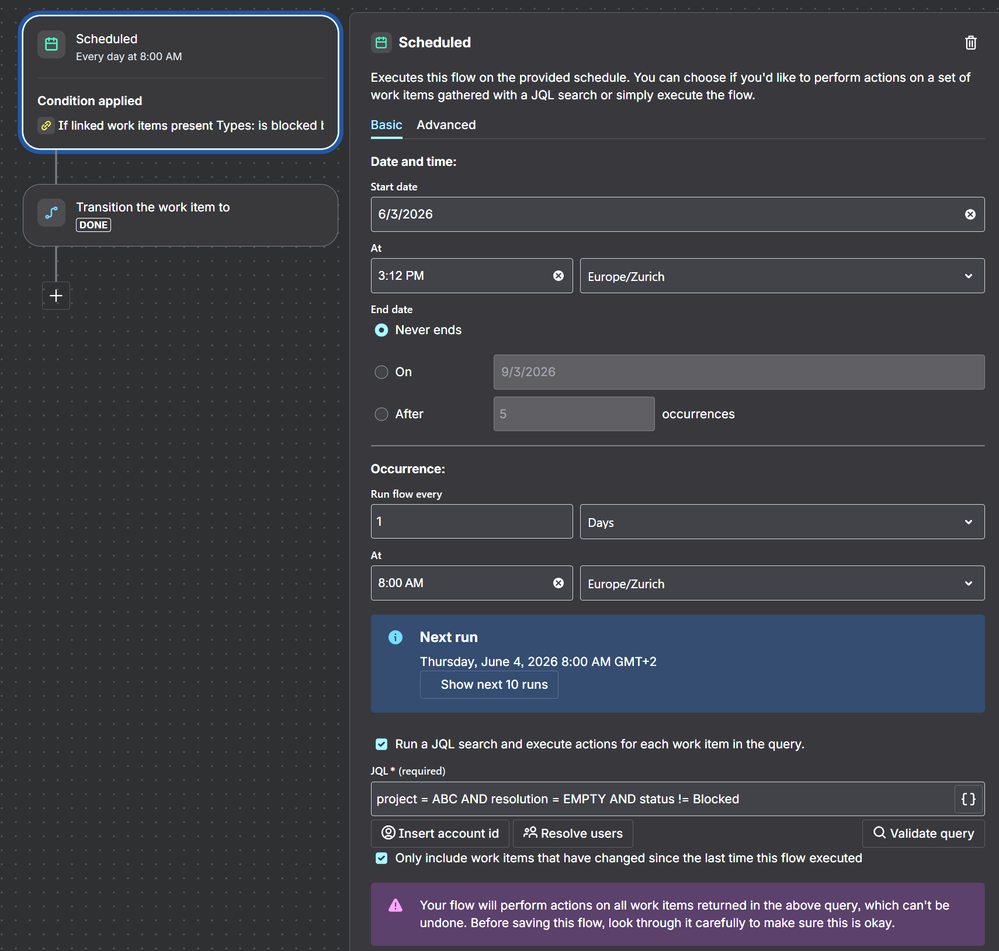Click the Next run date text Thursday, June 4
This screenshot has height=951, width=999.
click(538, 662)
